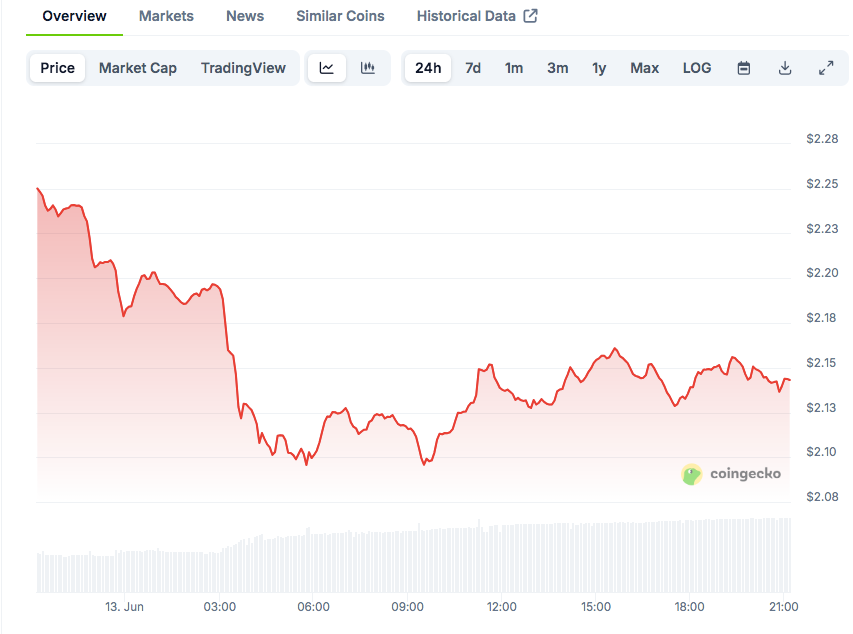
Task: Open the Markets tab
Action: click(166, 16)
